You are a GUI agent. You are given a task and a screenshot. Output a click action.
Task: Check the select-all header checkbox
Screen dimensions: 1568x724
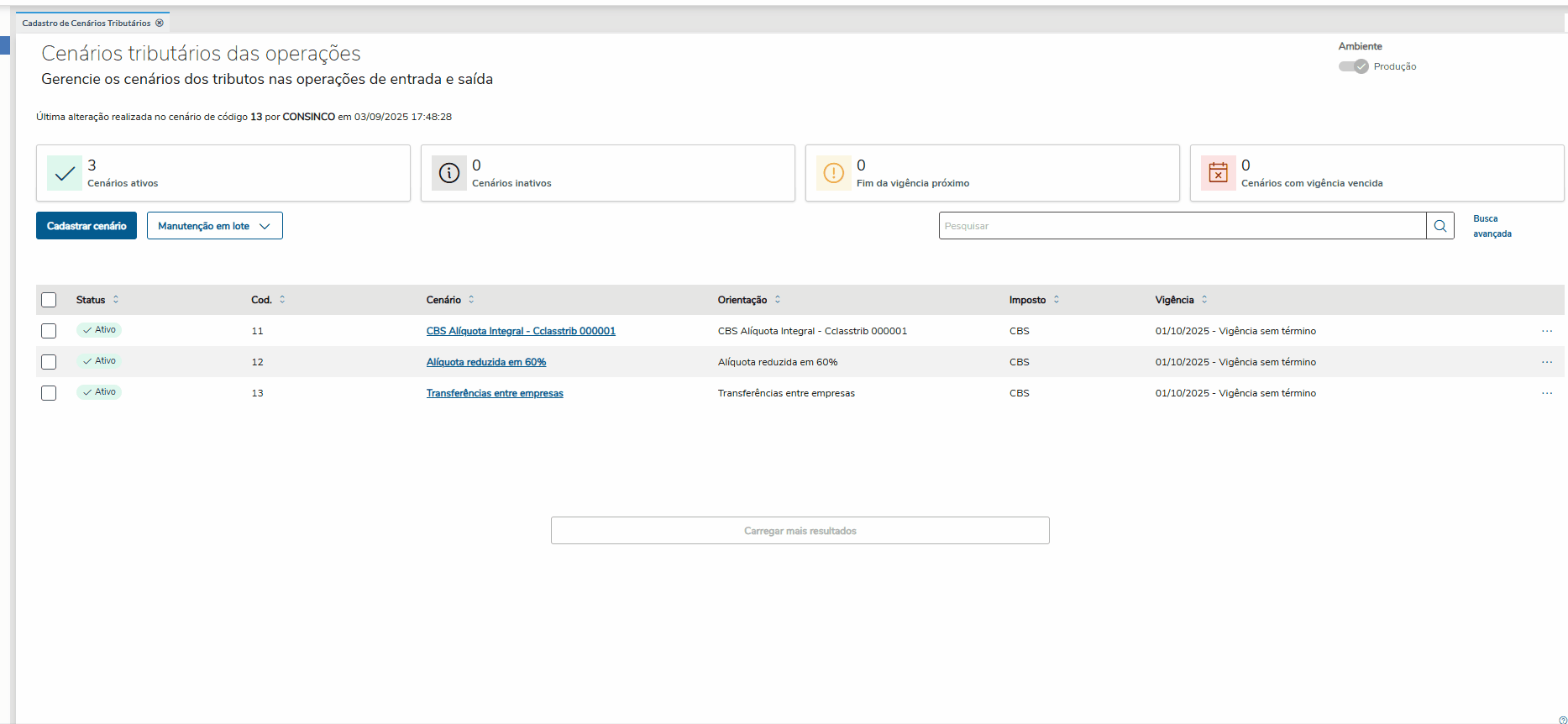click(x=49, y=300)
